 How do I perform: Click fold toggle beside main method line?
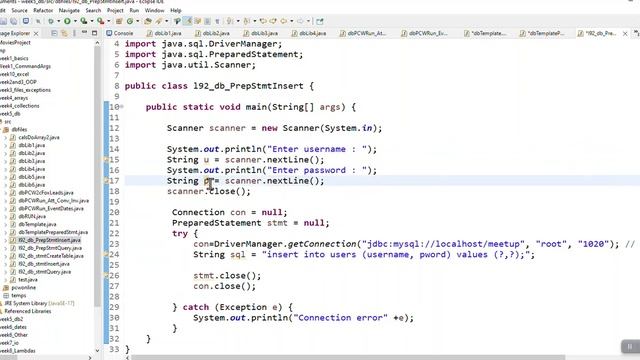(x=122, y=107)
